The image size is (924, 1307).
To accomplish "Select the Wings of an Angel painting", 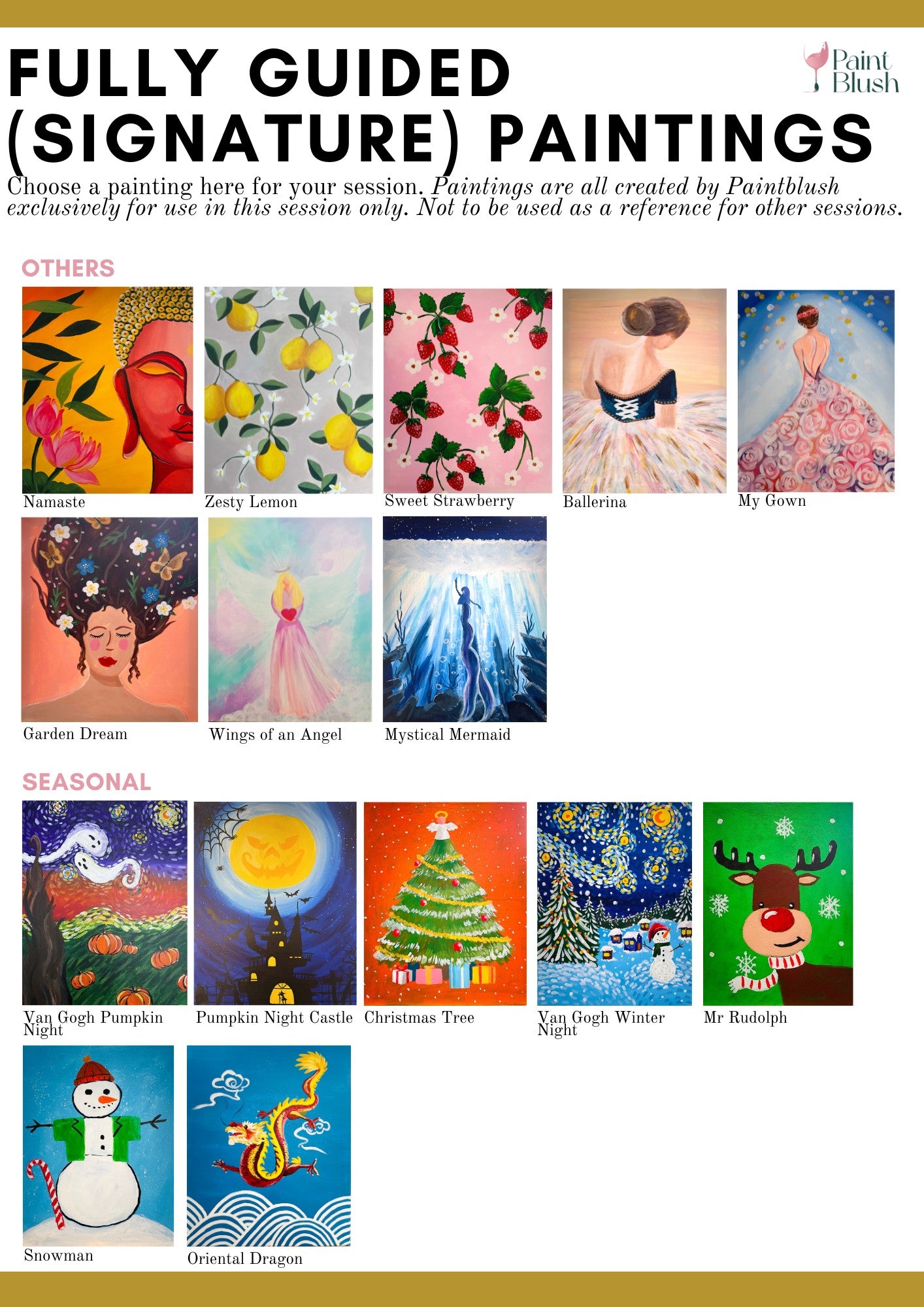I will pos(290,620).
